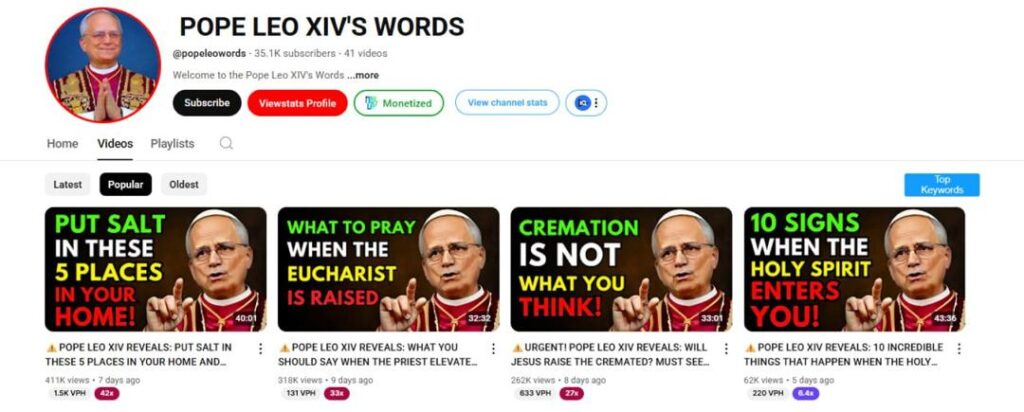This screenshot has height=412, width=1024.
Task: Select the Latest sort filter chip
Action: (68, 184)
